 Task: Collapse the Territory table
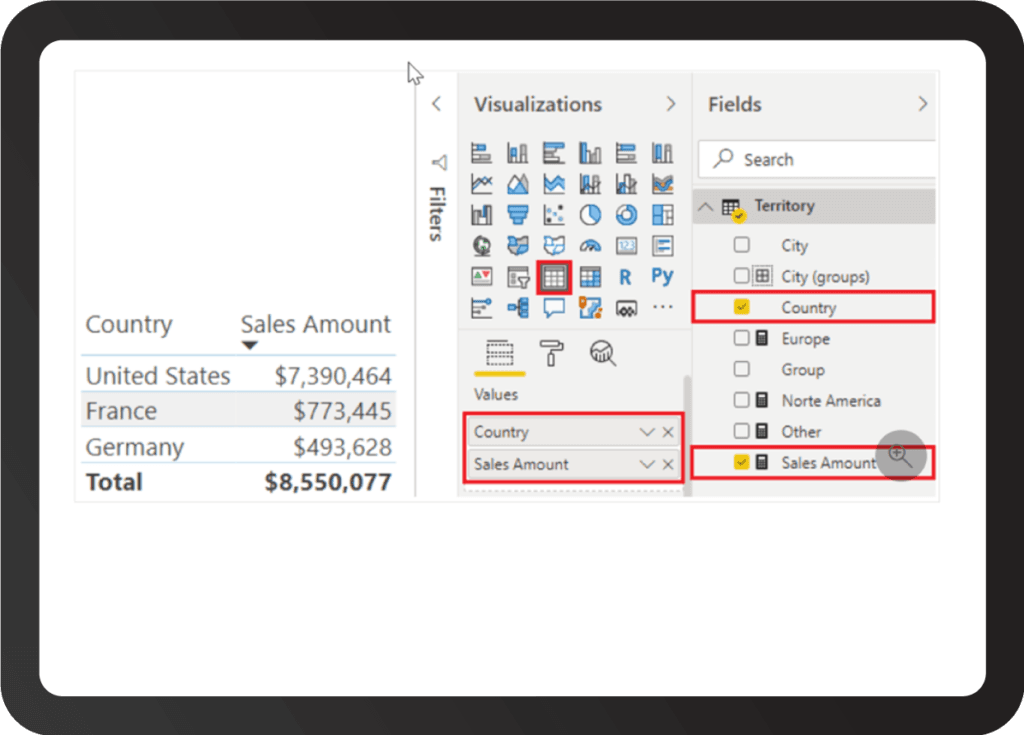click(706, 206)
